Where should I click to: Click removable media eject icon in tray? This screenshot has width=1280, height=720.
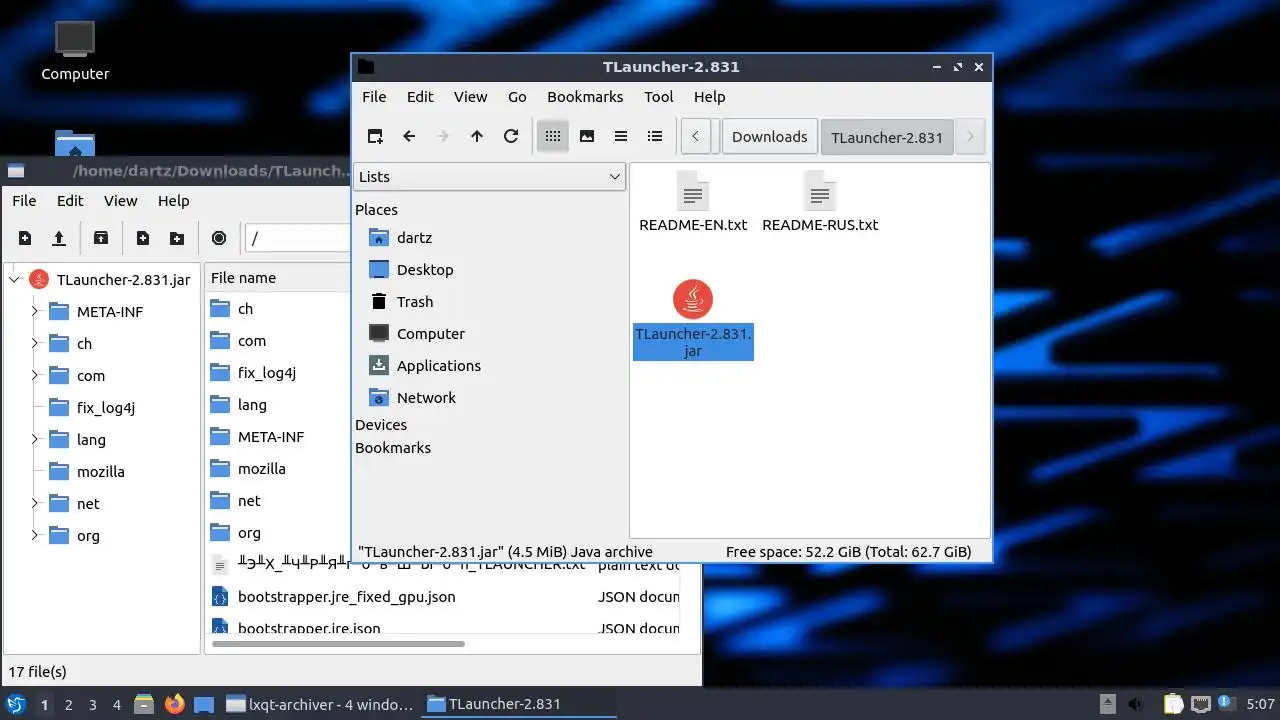click(1107, 704)
